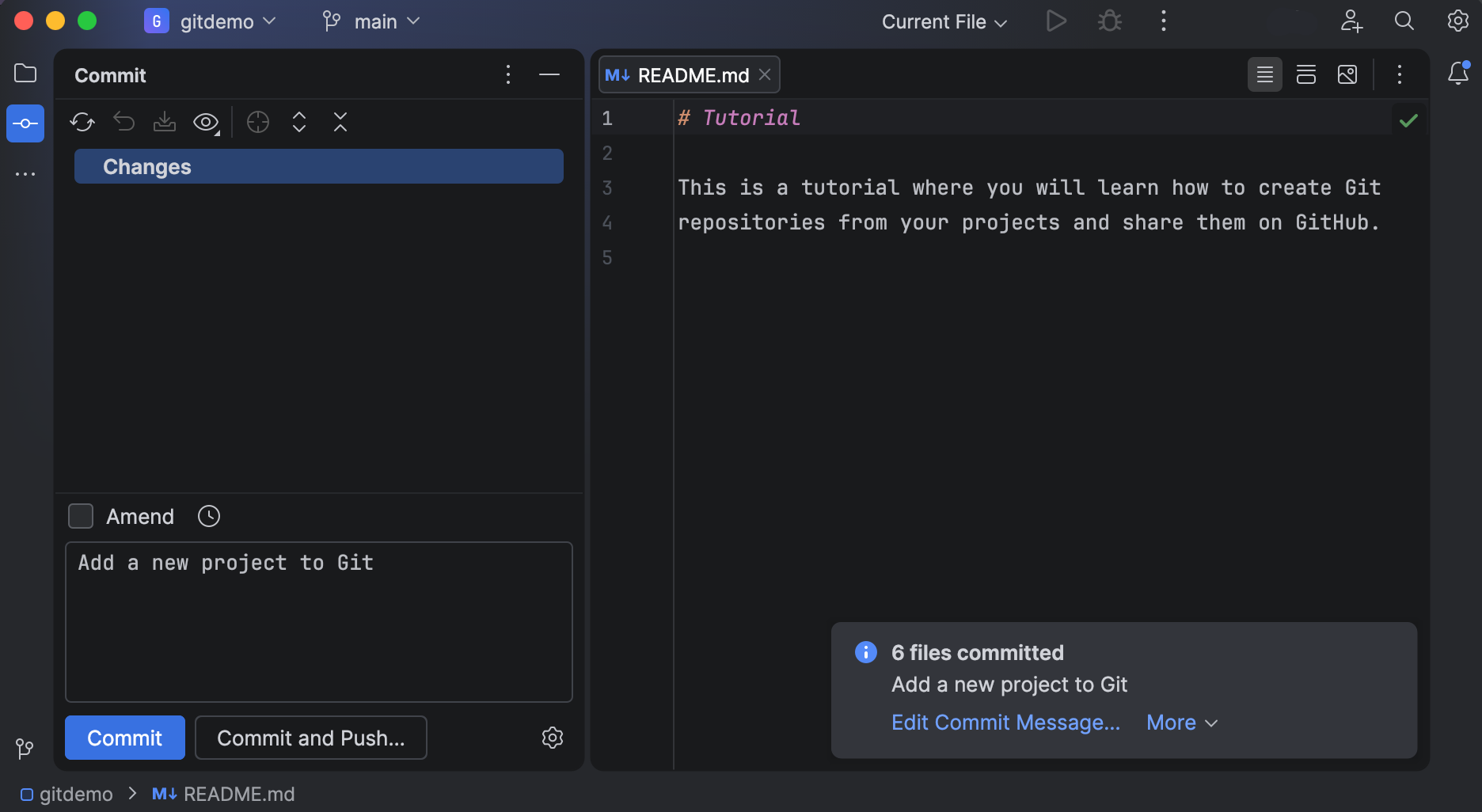Image resolution: width=1482 pixels, height=812 pixels.
Task: Open commit options gear icon
Action: click(553, 738)
